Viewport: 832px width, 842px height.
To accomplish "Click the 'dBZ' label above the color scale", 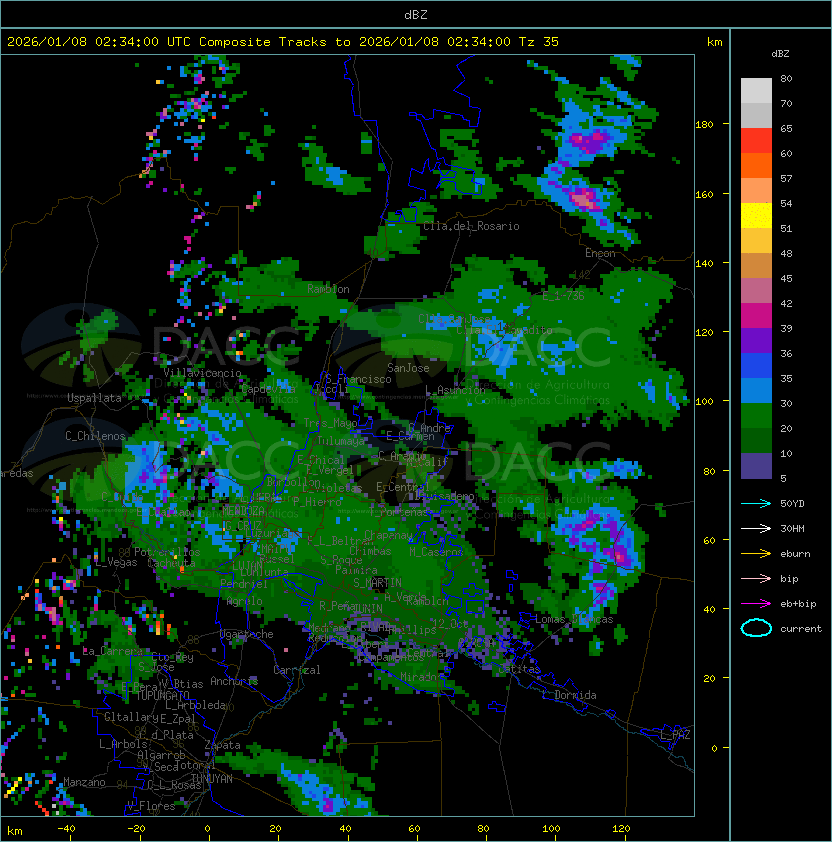I will click(780, 54).
